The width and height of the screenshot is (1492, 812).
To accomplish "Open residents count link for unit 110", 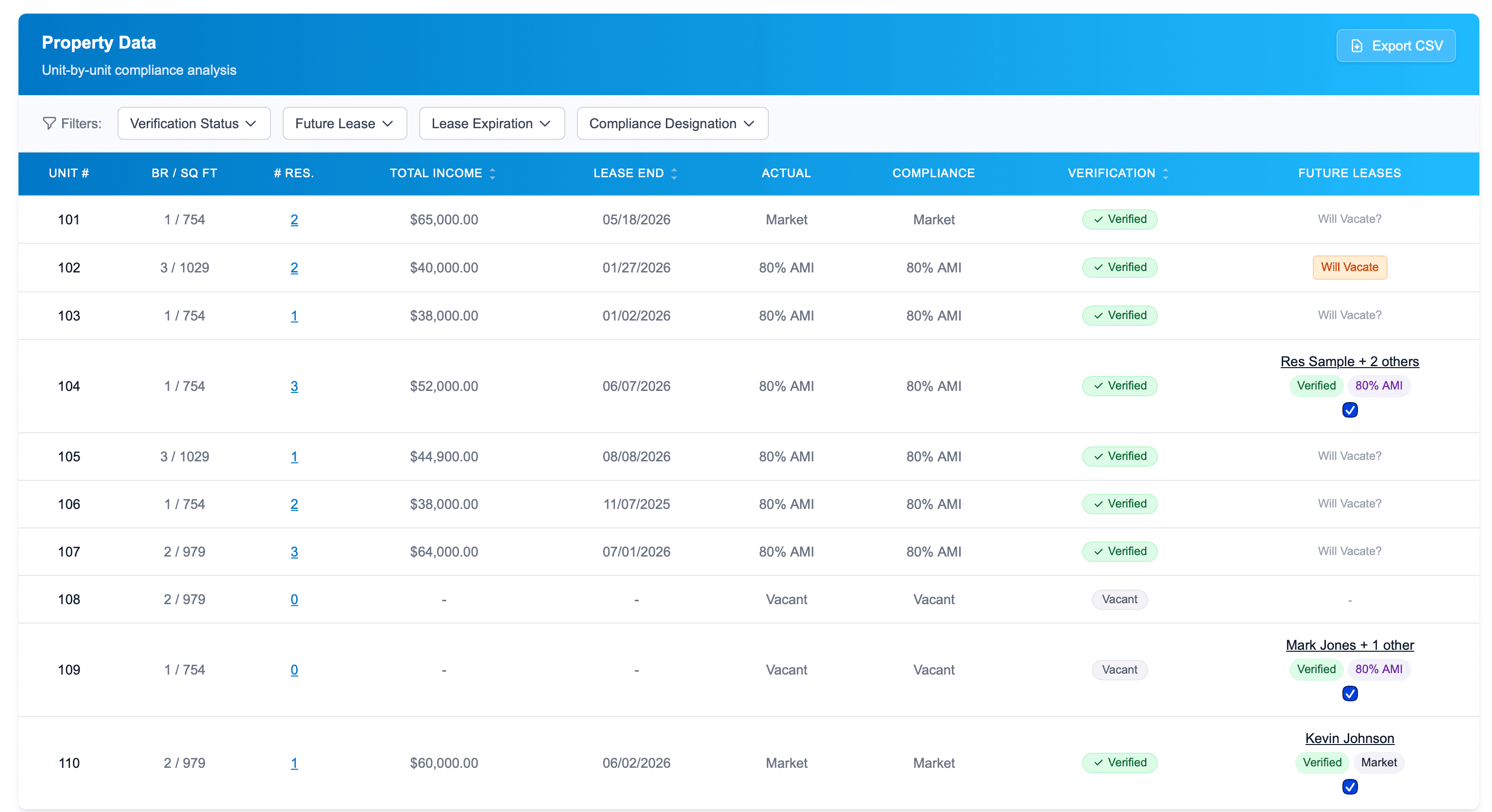I will coord(294,763).
